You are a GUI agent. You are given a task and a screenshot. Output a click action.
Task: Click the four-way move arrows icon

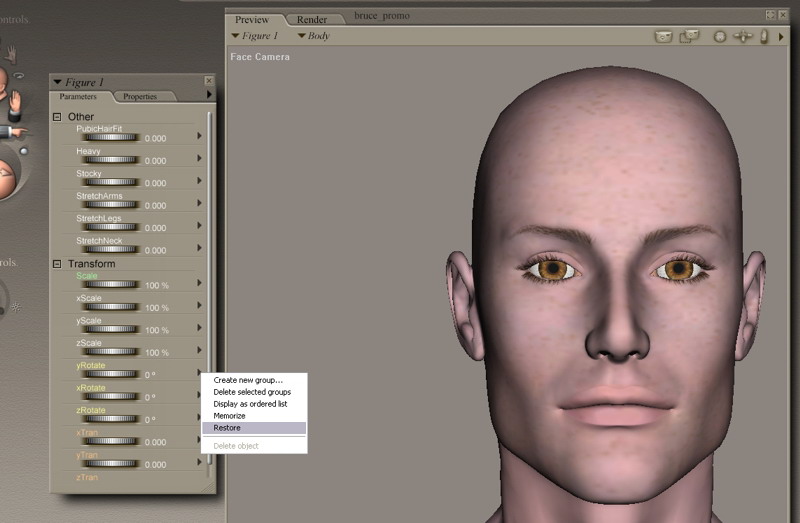tap(743, 37)
